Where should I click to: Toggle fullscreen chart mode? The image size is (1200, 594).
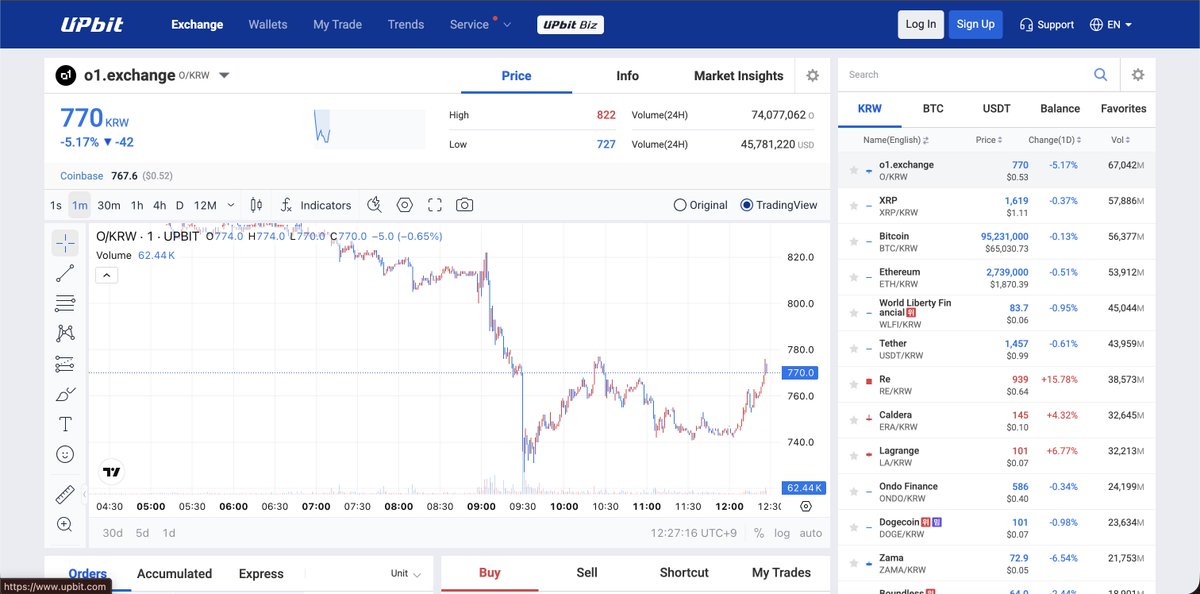pos(435,205)
